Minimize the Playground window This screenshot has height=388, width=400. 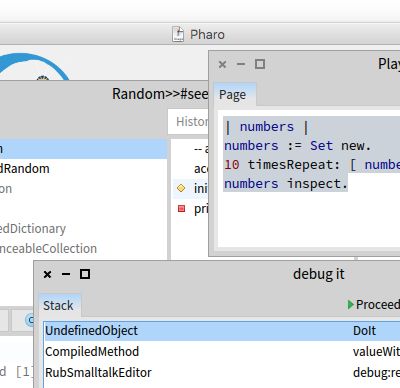tap(241, 64)
